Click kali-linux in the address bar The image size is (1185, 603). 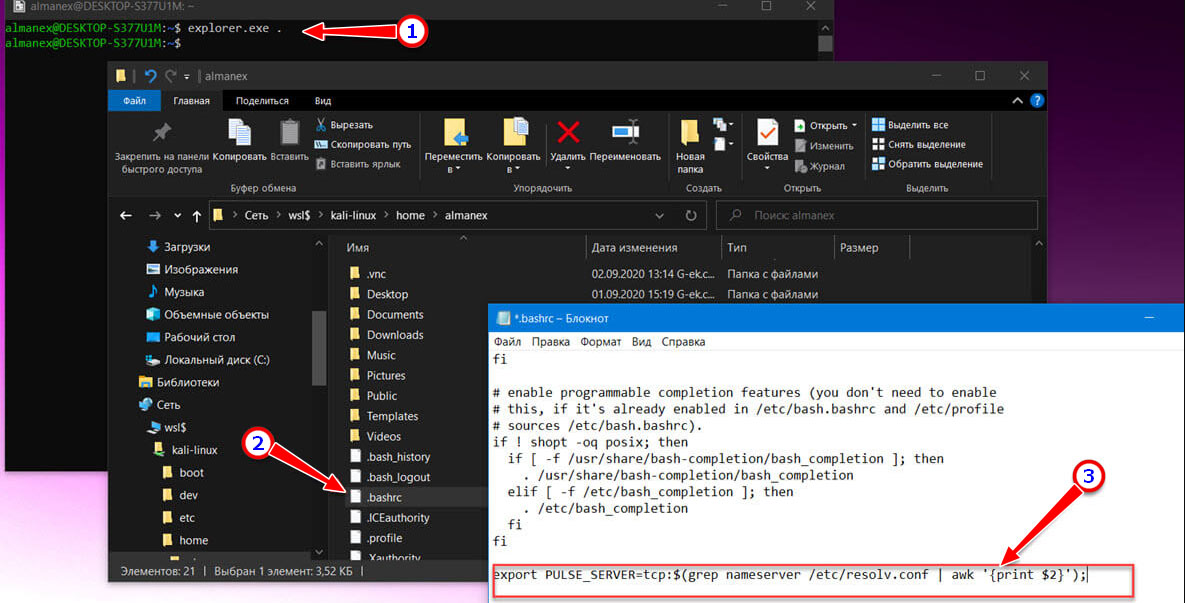pos(353,215)
